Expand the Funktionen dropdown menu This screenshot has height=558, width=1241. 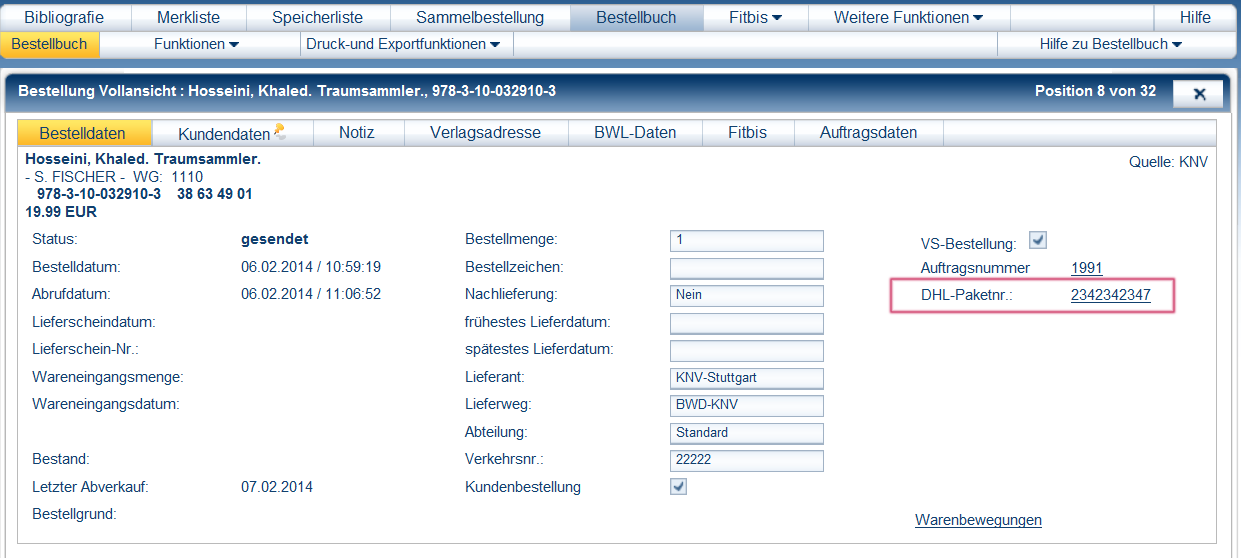[x=196, y=44]
